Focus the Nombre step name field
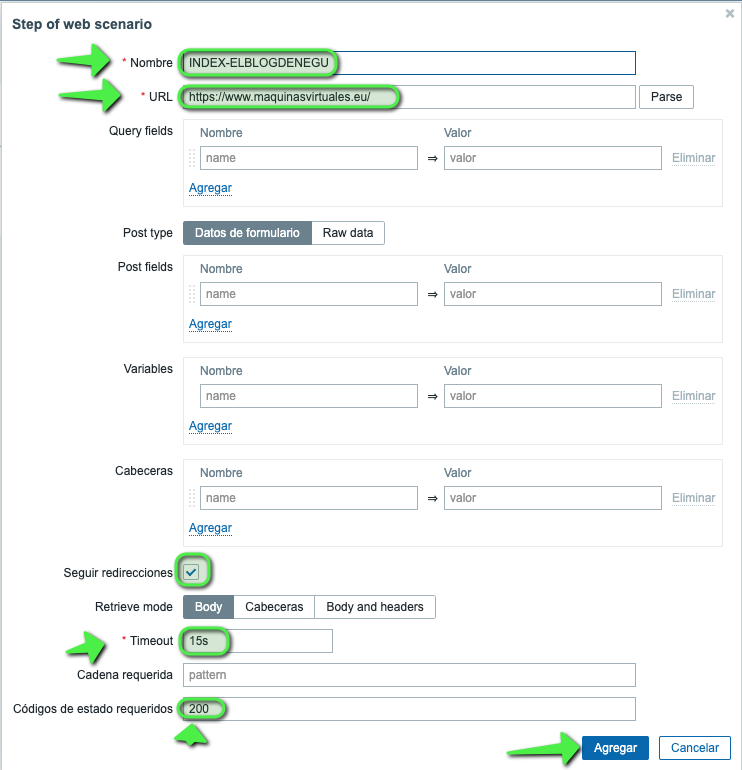 pos(408,63)
